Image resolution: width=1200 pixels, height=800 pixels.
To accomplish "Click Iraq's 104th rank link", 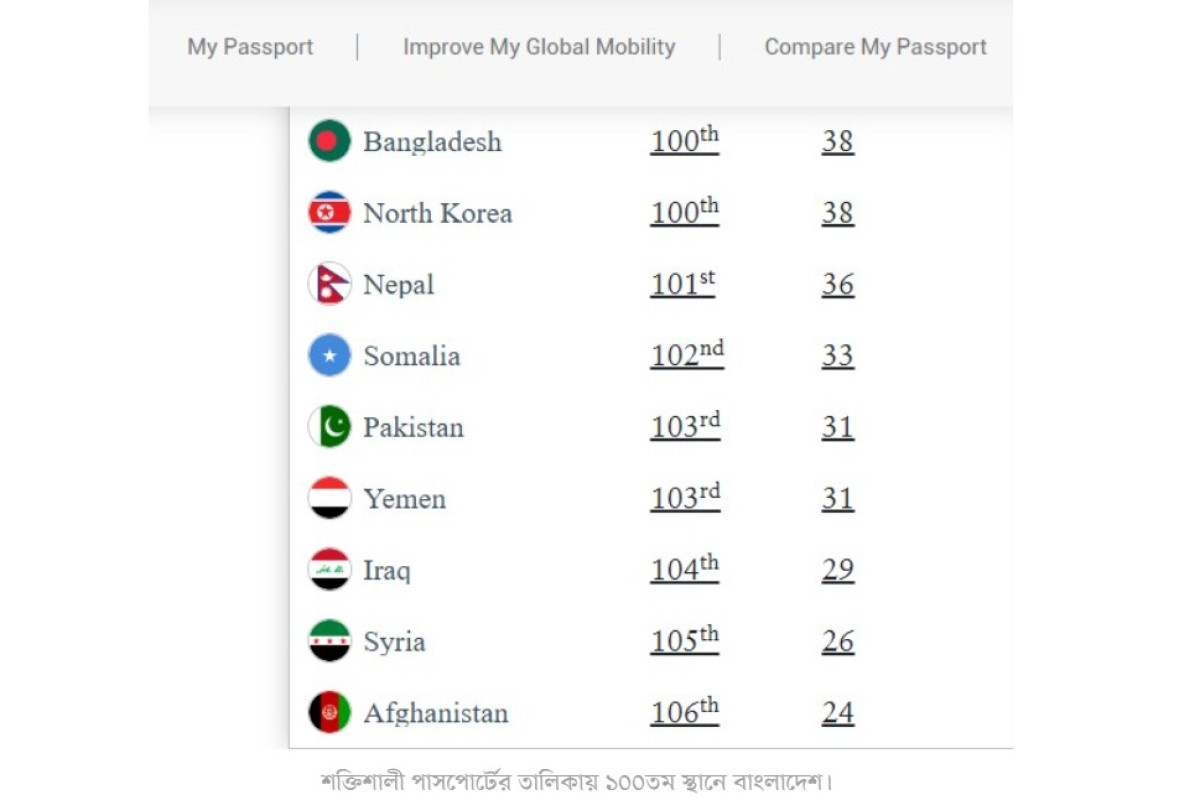I will pyautogui.click(x=684, y=570).
